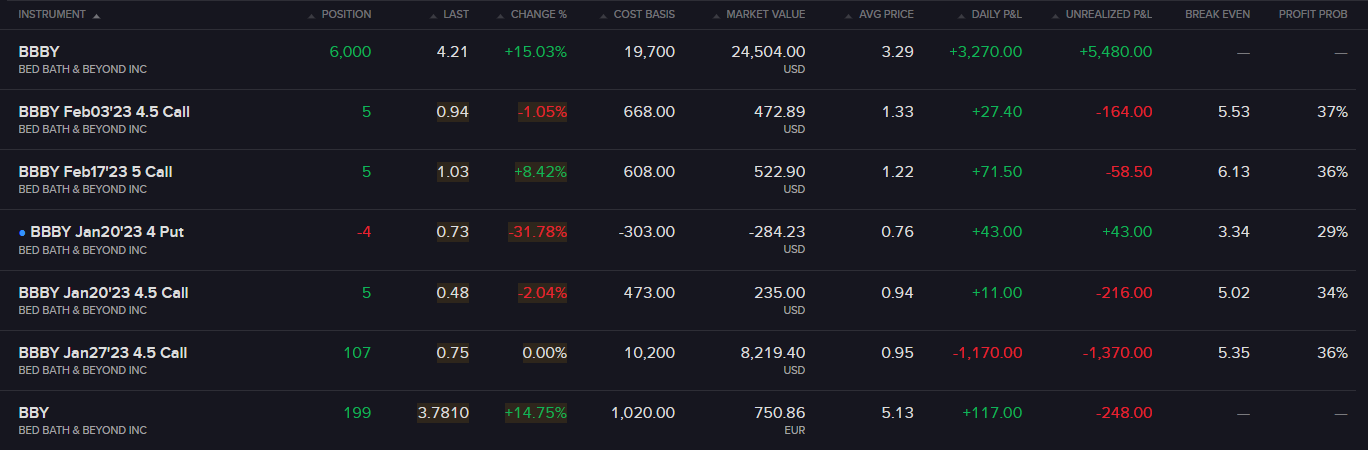The width and height of the screenshot is (1368, 450).
Task: Click the sort arrow next to Instrument header
Action: tap(96, 16)
